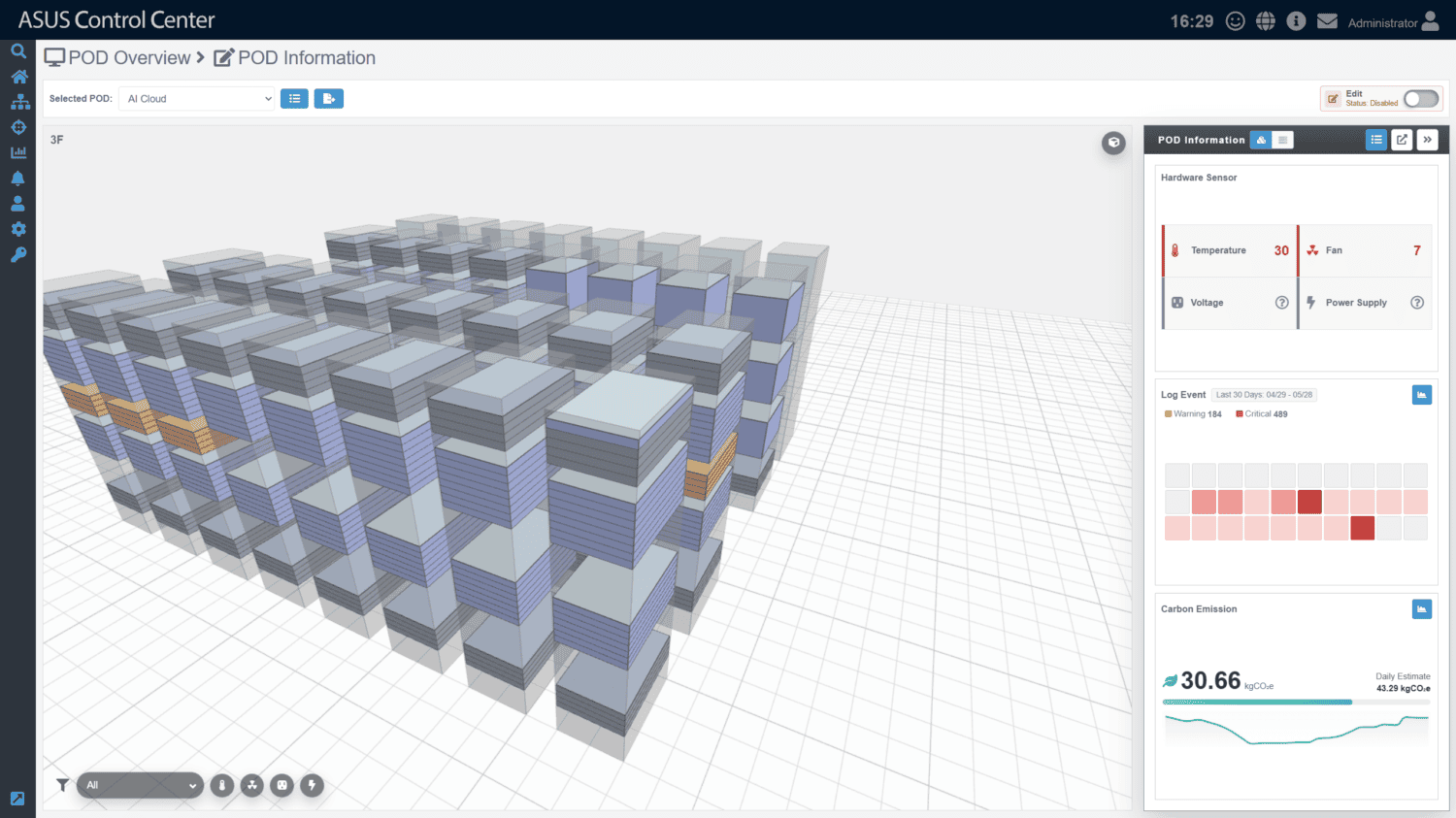1456x818 pixels.
Task: Expand the All filter dropdown at the bottom
Action: (141, 785)
